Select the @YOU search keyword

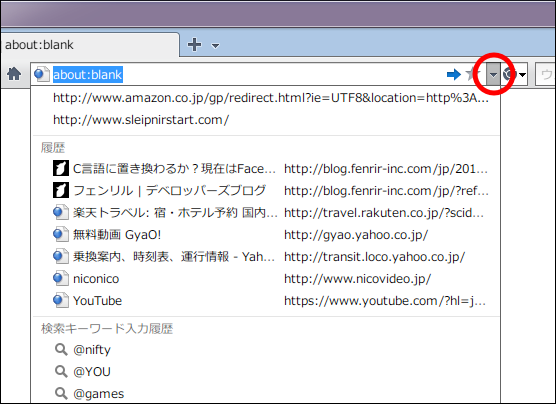[x=266, y=372]
